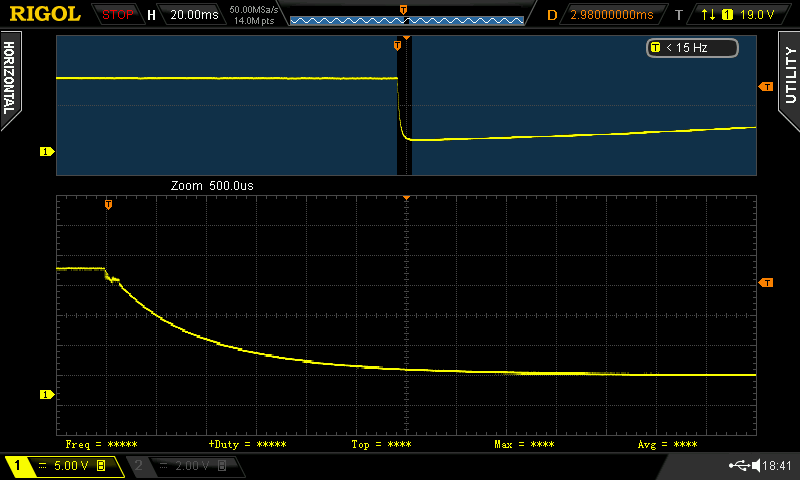Image resolution: width=800 pixels, height=480 pixels.
Task: Click the trigger edge slope arrows icon
Action: tap(708, 15)
